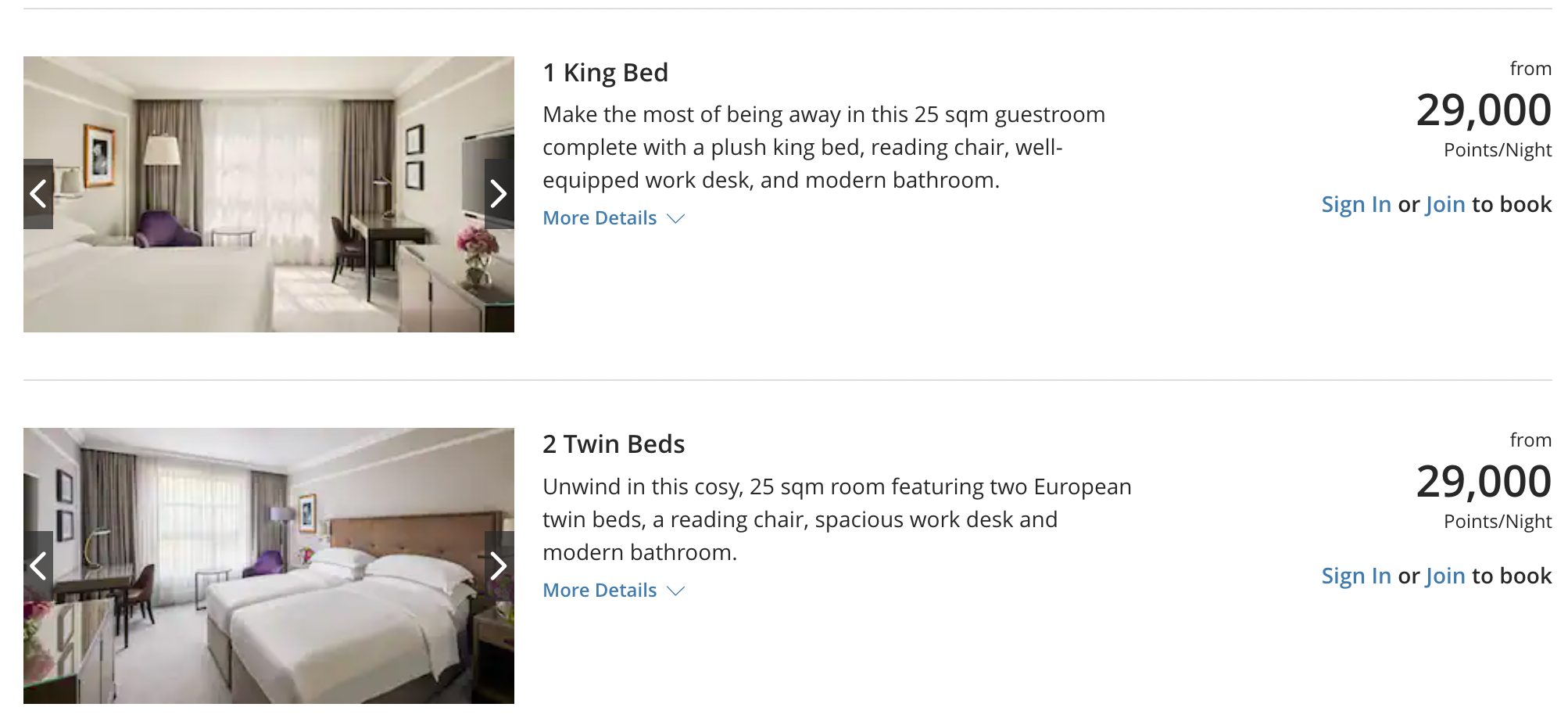Viewport: 1568px width, 718px height.
Task: Click the left chevron beside the bottom room image
Action: pos(38,565)
